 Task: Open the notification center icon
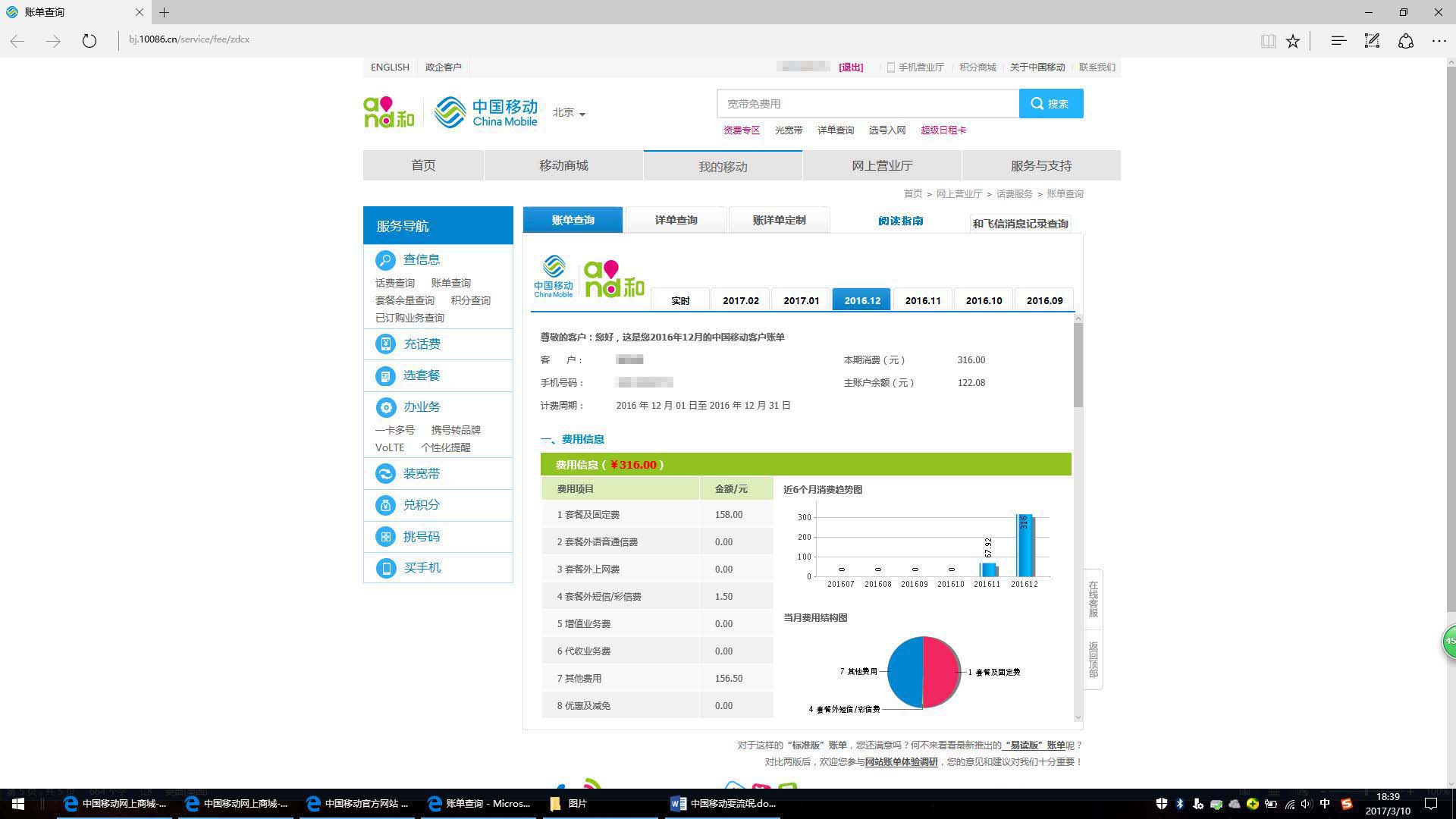1431,804
